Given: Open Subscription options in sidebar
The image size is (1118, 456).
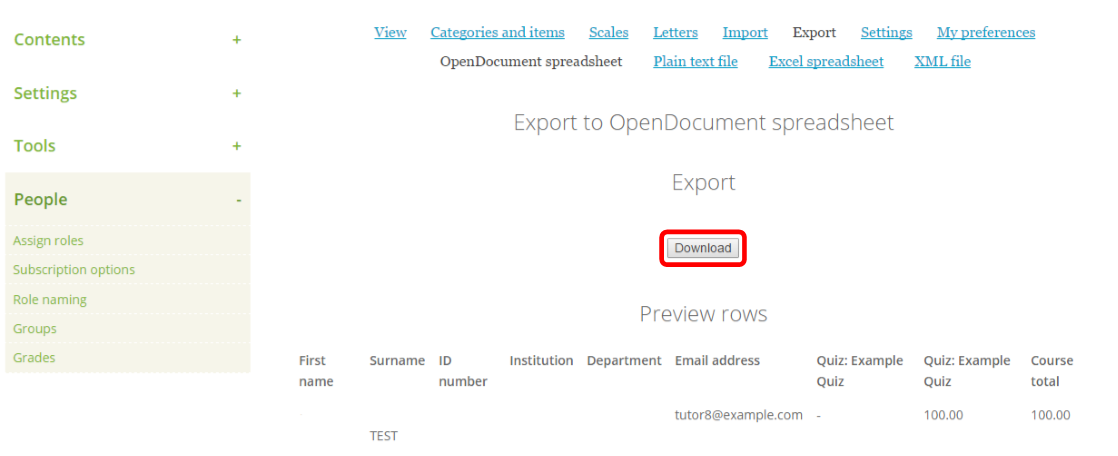Looking at the screenshot, I should click(73, 270).
